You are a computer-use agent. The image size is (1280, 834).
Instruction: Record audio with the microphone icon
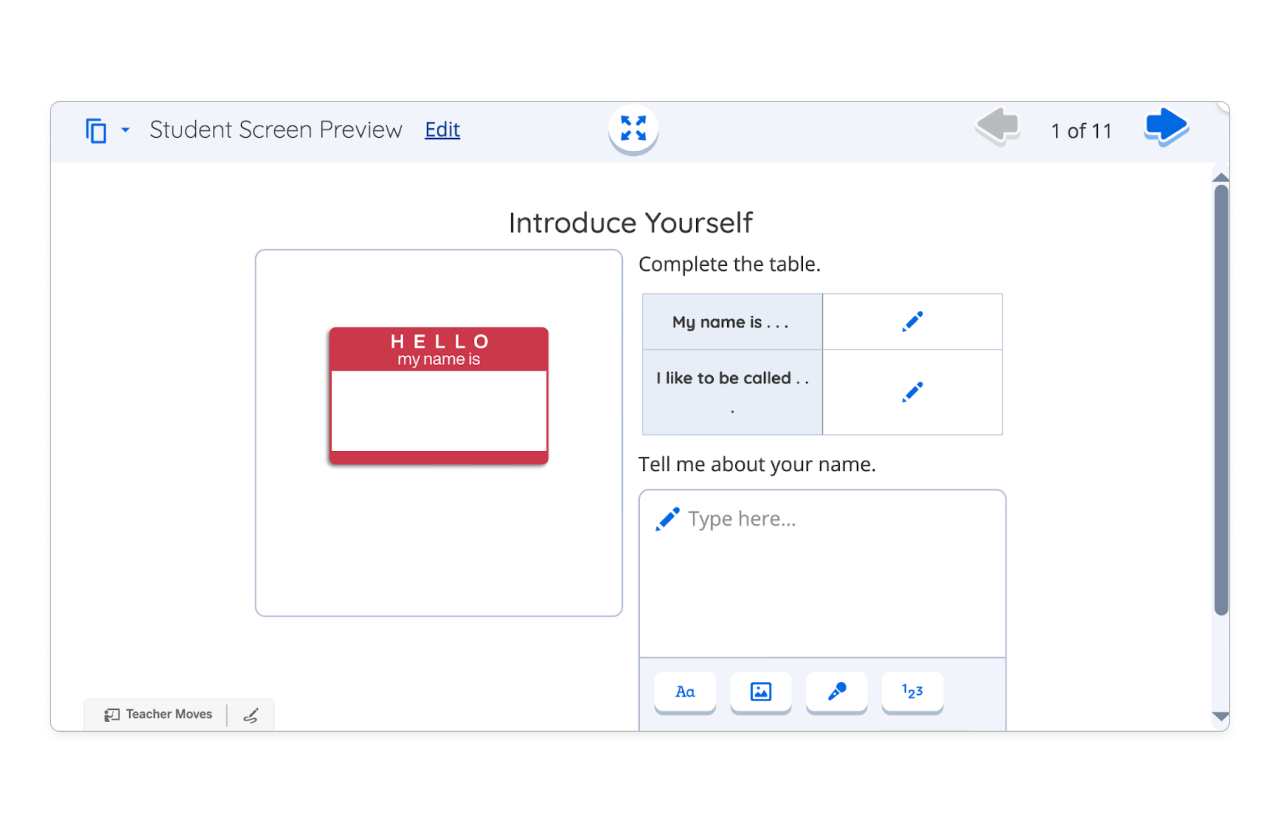point(837,692)
